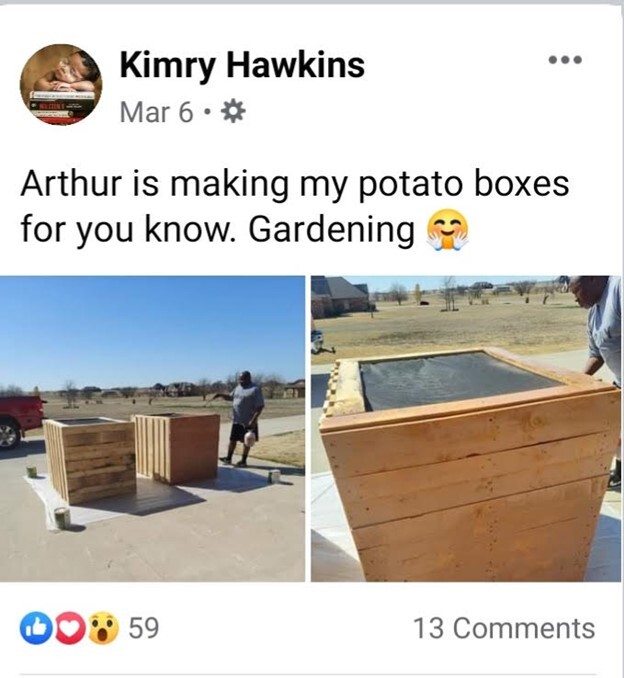Click the post text about potato boxes
The height and width of the screenshot is (678, 624).
[x=294, y=206]
